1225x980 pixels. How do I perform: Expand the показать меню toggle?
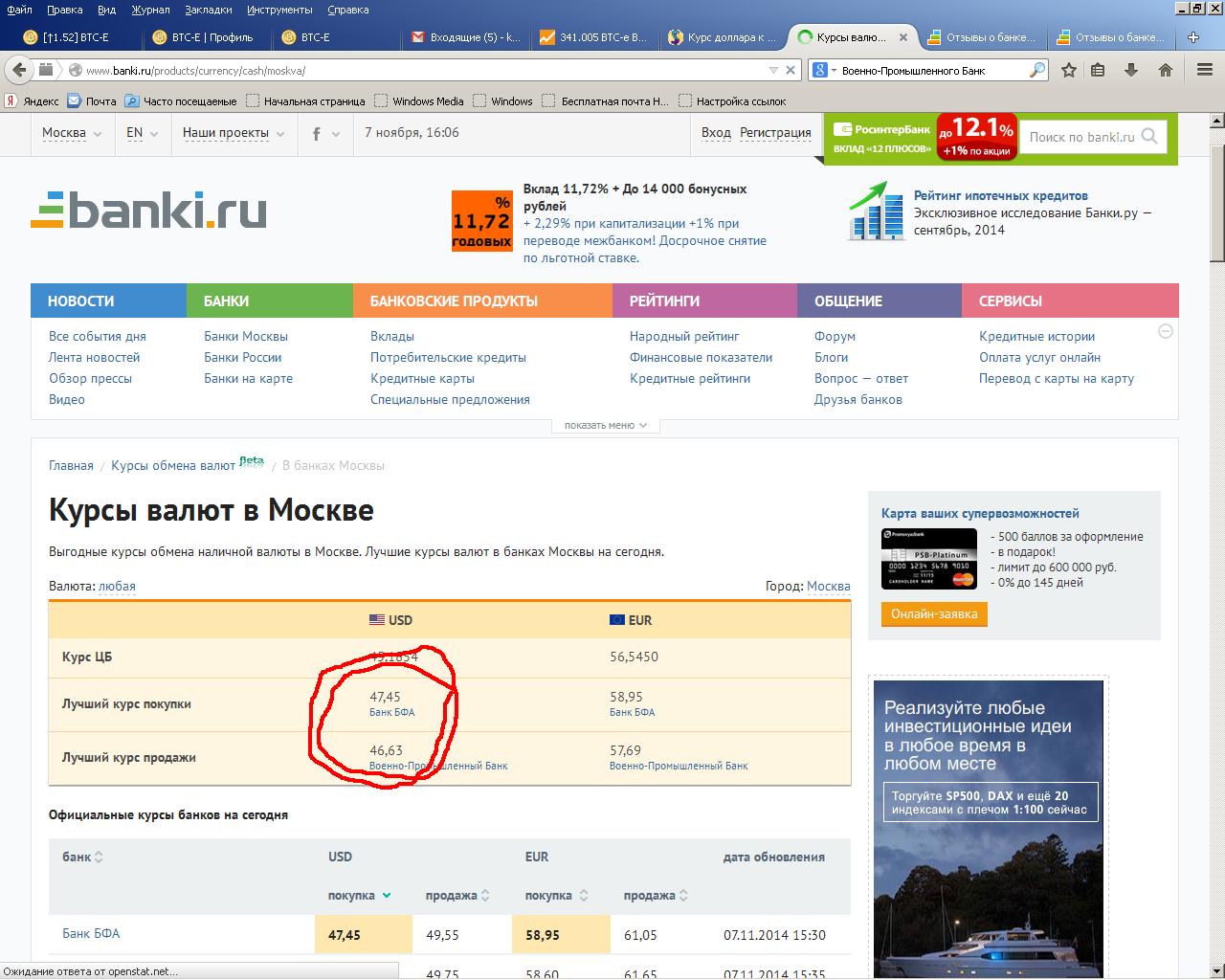(x=606, y=425)
